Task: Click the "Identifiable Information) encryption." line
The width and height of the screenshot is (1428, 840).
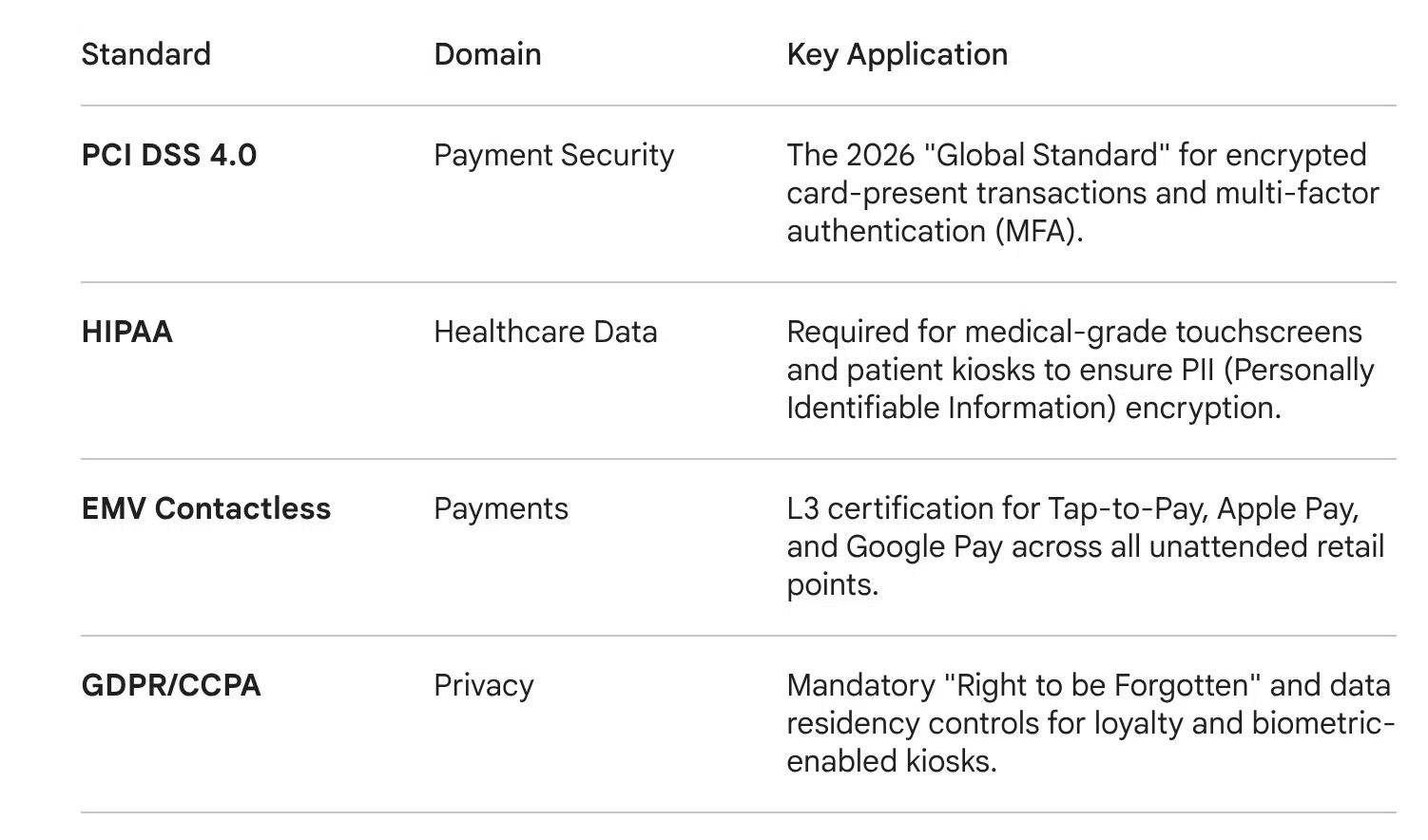Action: click(x=1032, y=408)
